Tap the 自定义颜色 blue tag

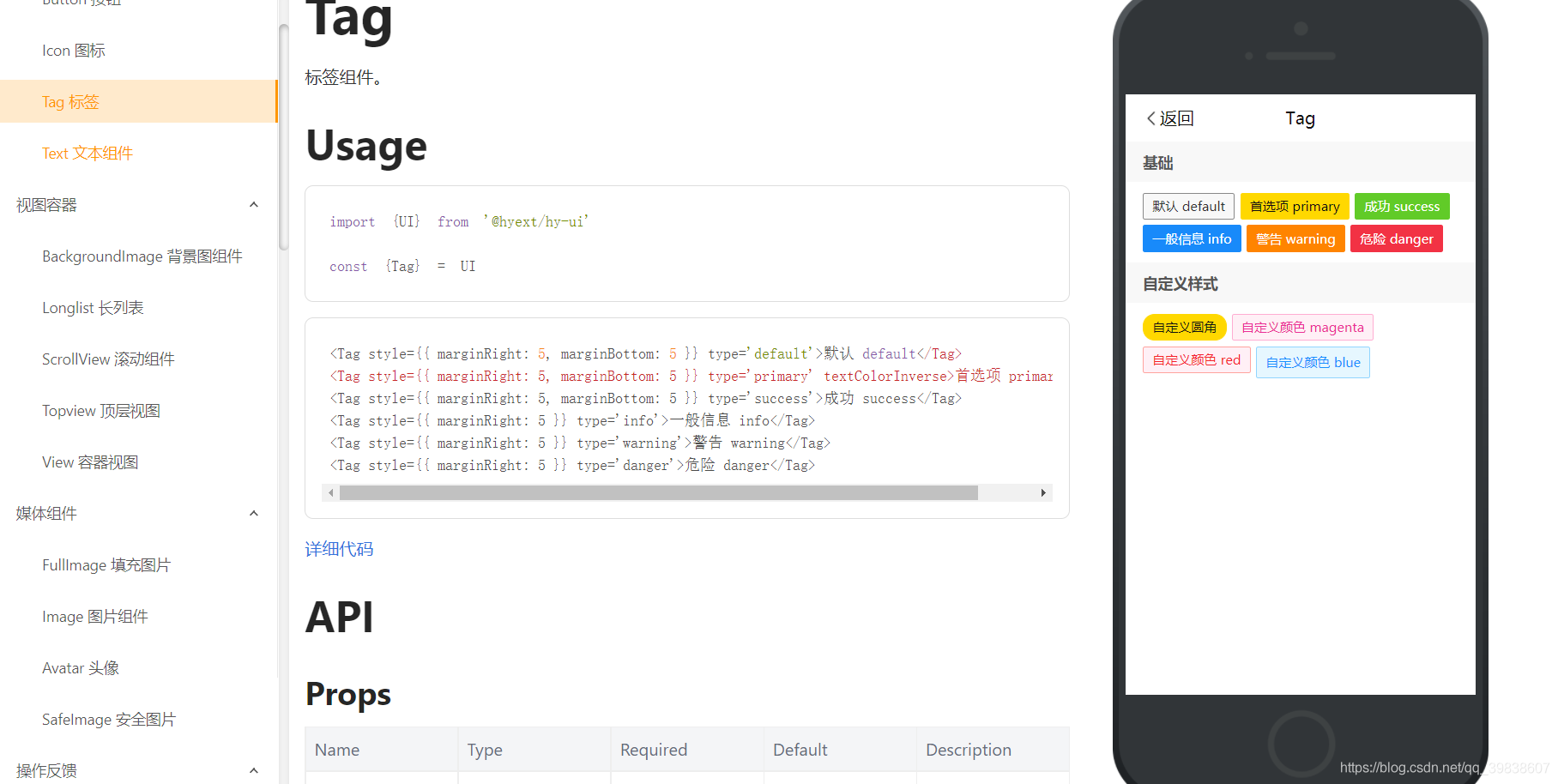1313,362
